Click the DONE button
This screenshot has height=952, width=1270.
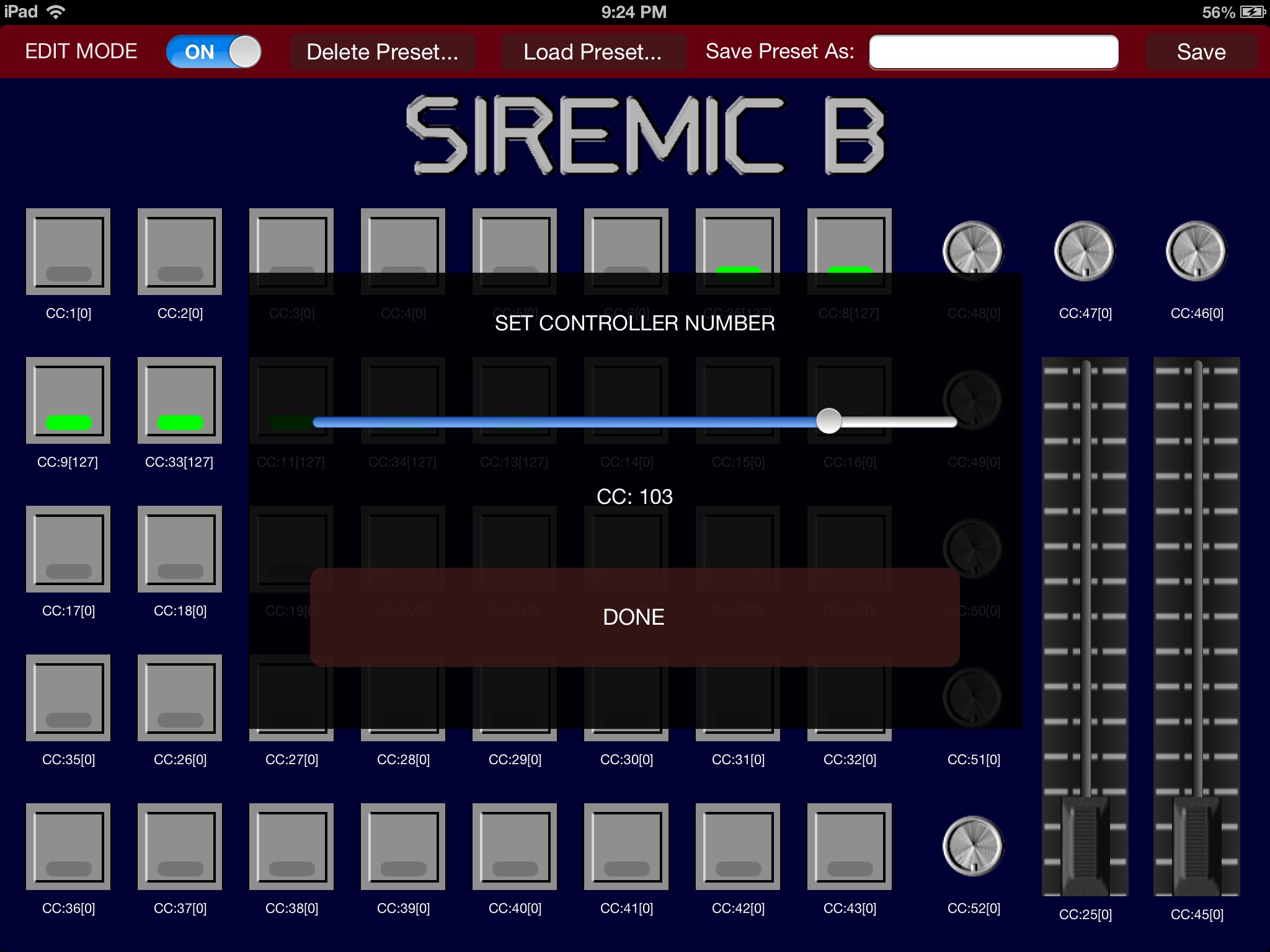633,616
